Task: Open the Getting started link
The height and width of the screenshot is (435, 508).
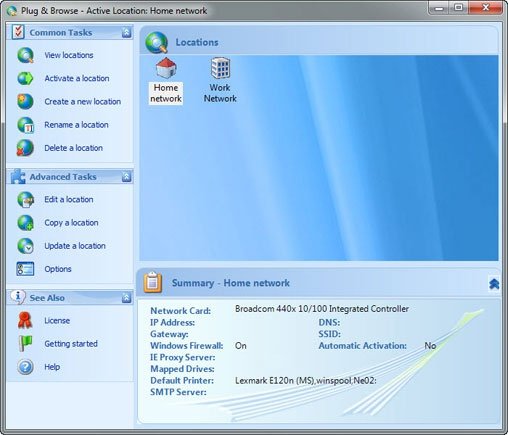Action: click(71, 344)
